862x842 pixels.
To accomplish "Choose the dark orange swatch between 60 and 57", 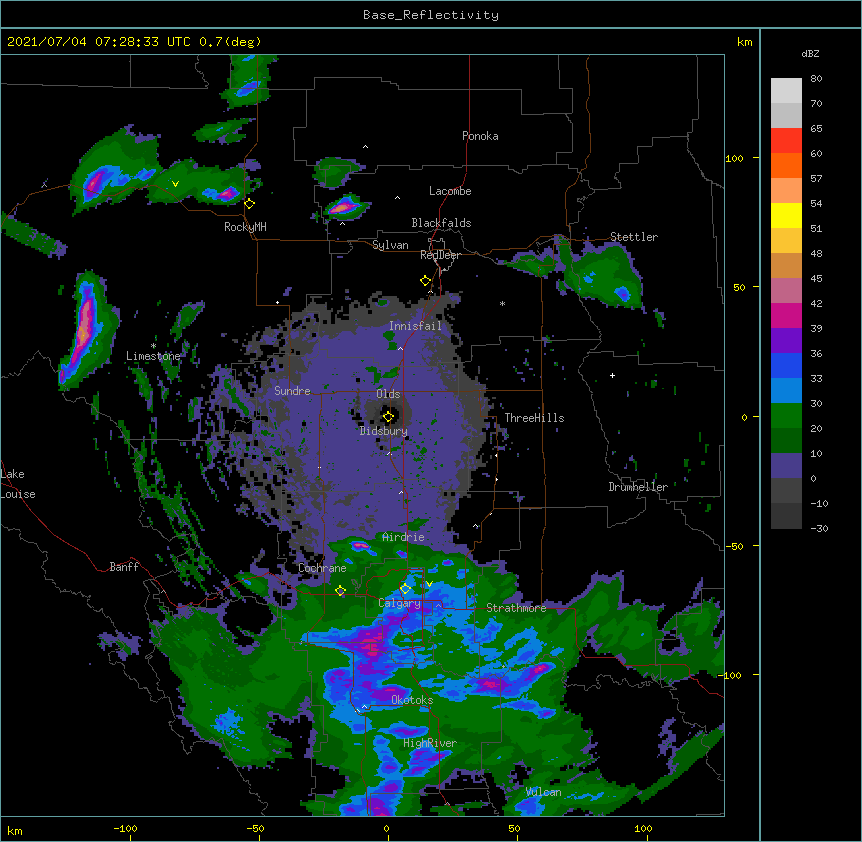I will click(x=786, y=166).
